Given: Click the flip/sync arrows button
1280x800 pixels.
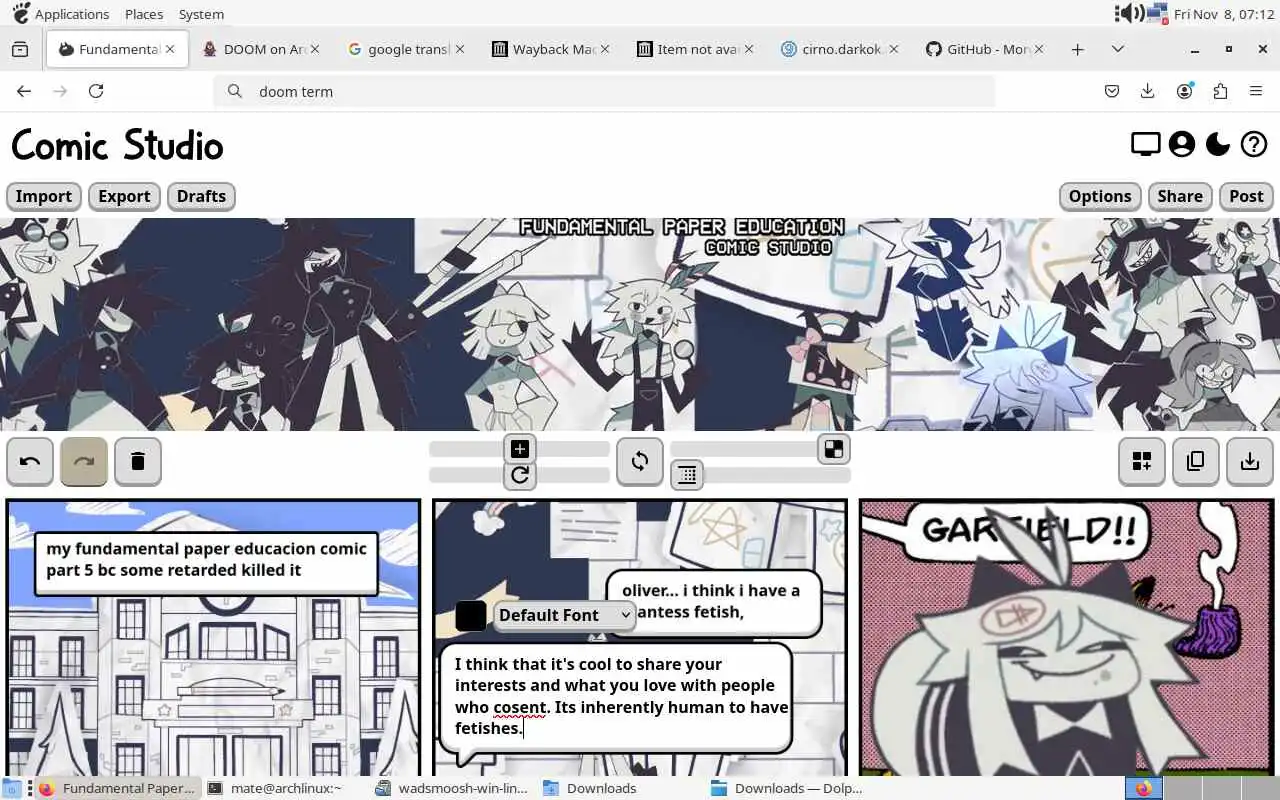Looking at the screenshot, I should click(640, 461).
